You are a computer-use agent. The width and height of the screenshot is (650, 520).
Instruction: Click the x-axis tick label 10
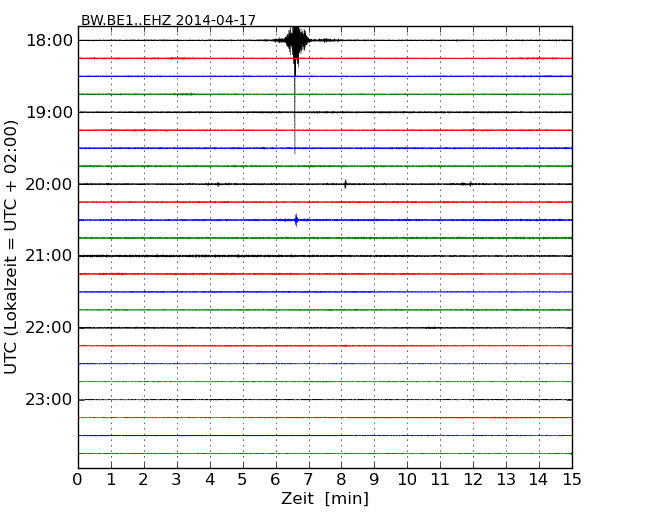407,479
